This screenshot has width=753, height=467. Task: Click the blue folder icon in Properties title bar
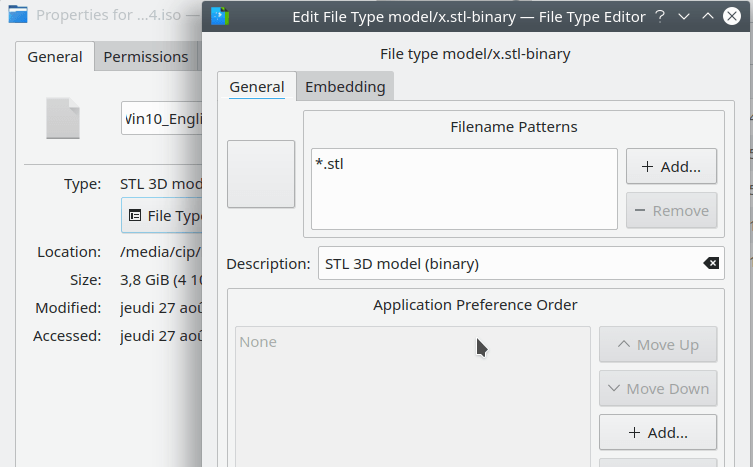[18, 16]
